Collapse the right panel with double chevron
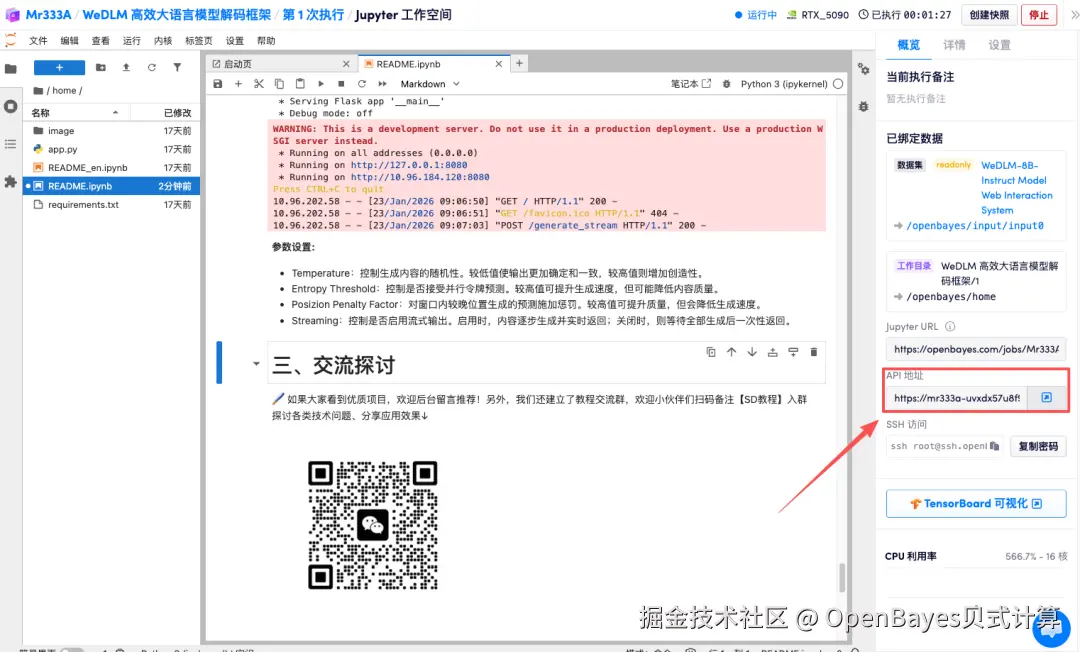1080x652 pixels. pos(1074,15)
